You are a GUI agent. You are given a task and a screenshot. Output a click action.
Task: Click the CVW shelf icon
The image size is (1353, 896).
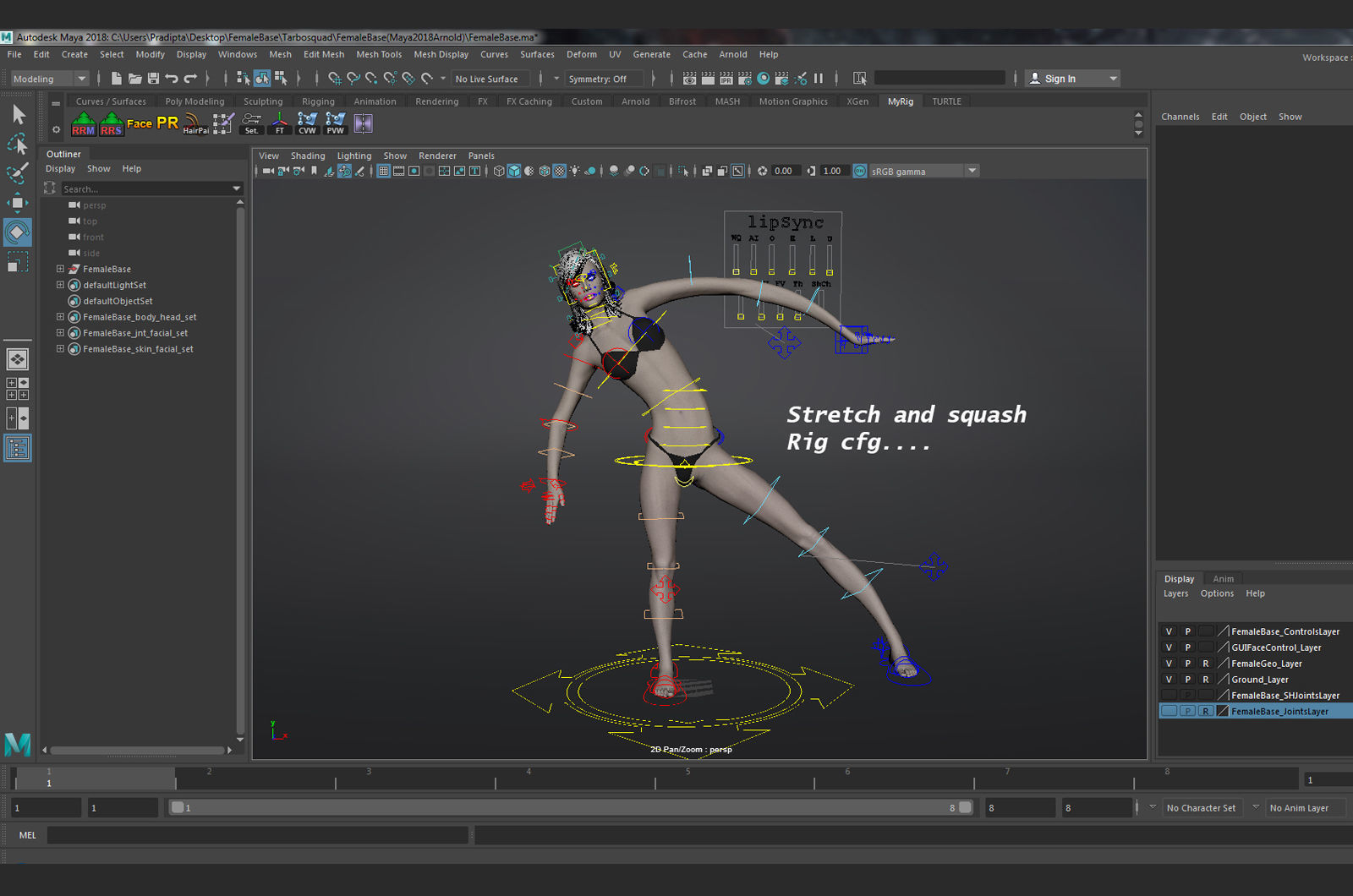[307, 123]
